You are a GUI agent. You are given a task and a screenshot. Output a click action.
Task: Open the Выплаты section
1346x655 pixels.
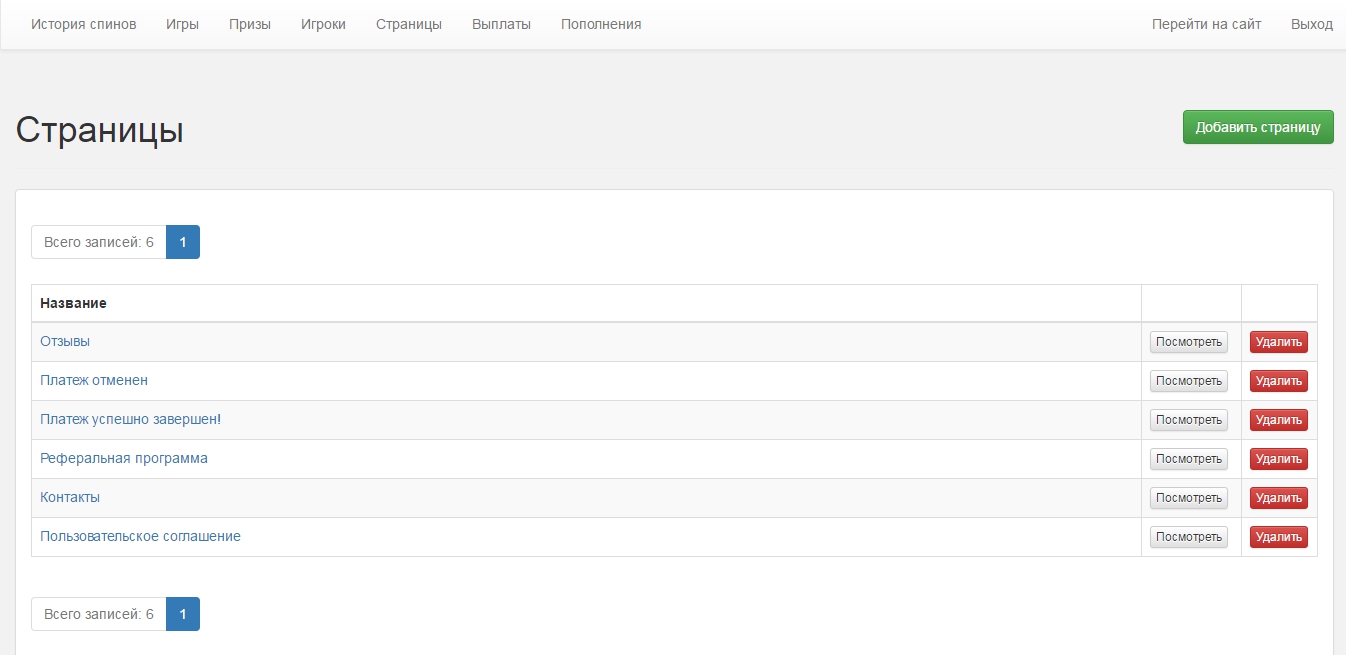(x=501, y=24)
